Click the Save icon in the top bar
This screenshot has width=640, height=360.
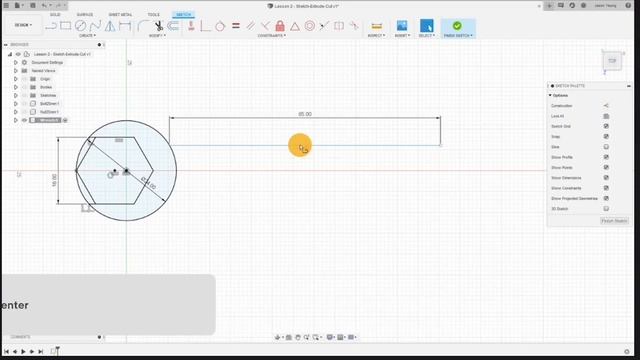[33, 6]
